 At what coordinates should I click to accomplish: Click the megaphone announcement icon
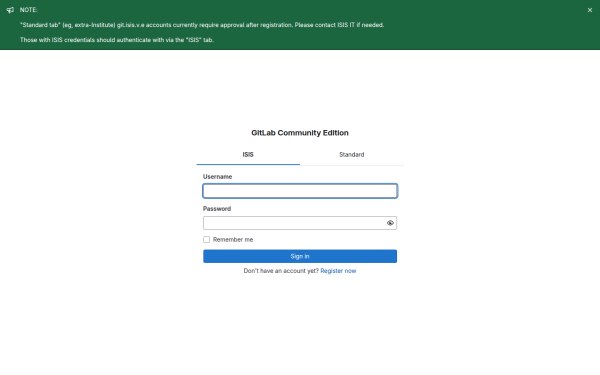point(10,10)
